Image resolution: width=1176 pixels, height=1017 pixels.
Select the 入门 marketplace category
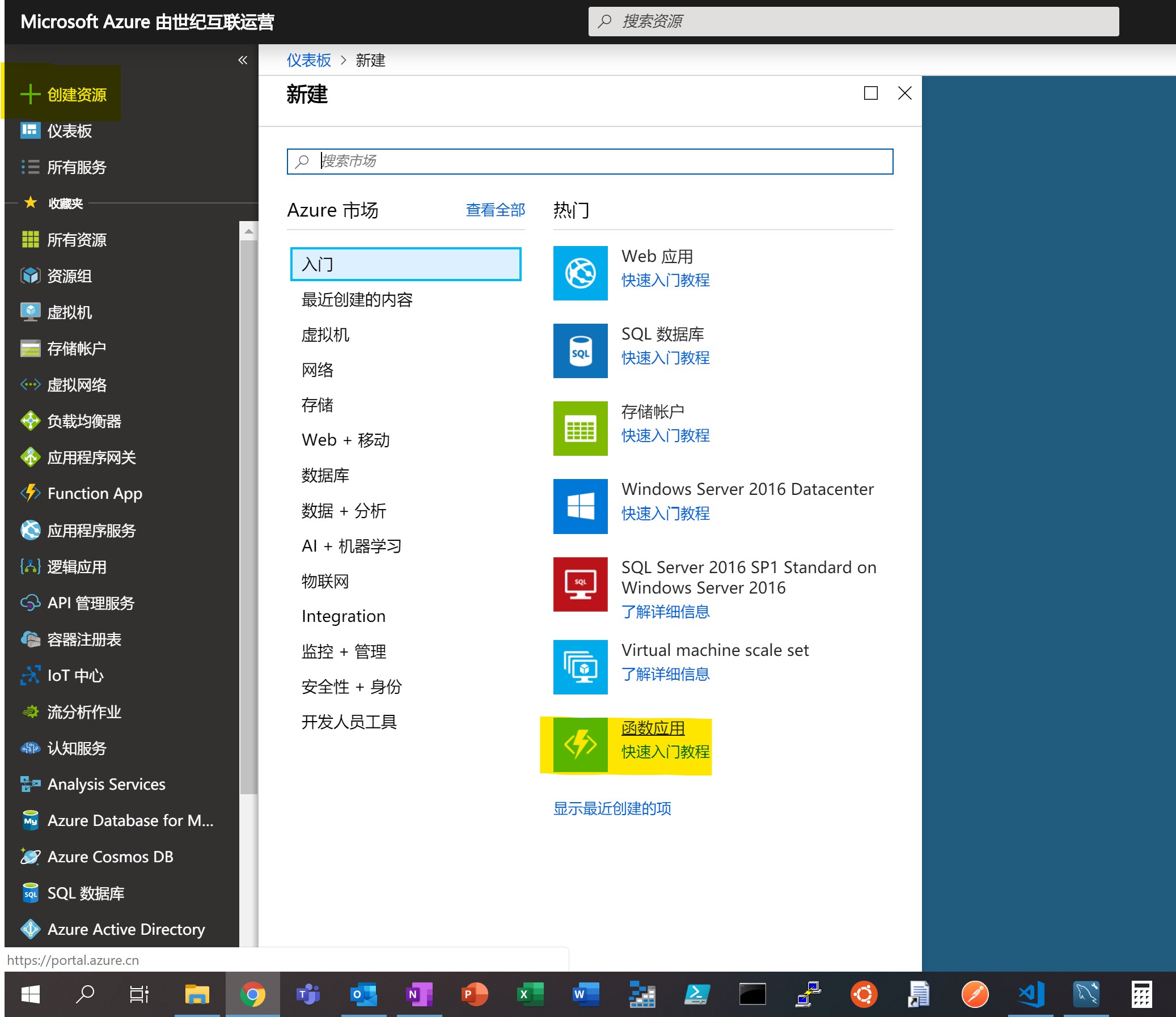point(405,264)
